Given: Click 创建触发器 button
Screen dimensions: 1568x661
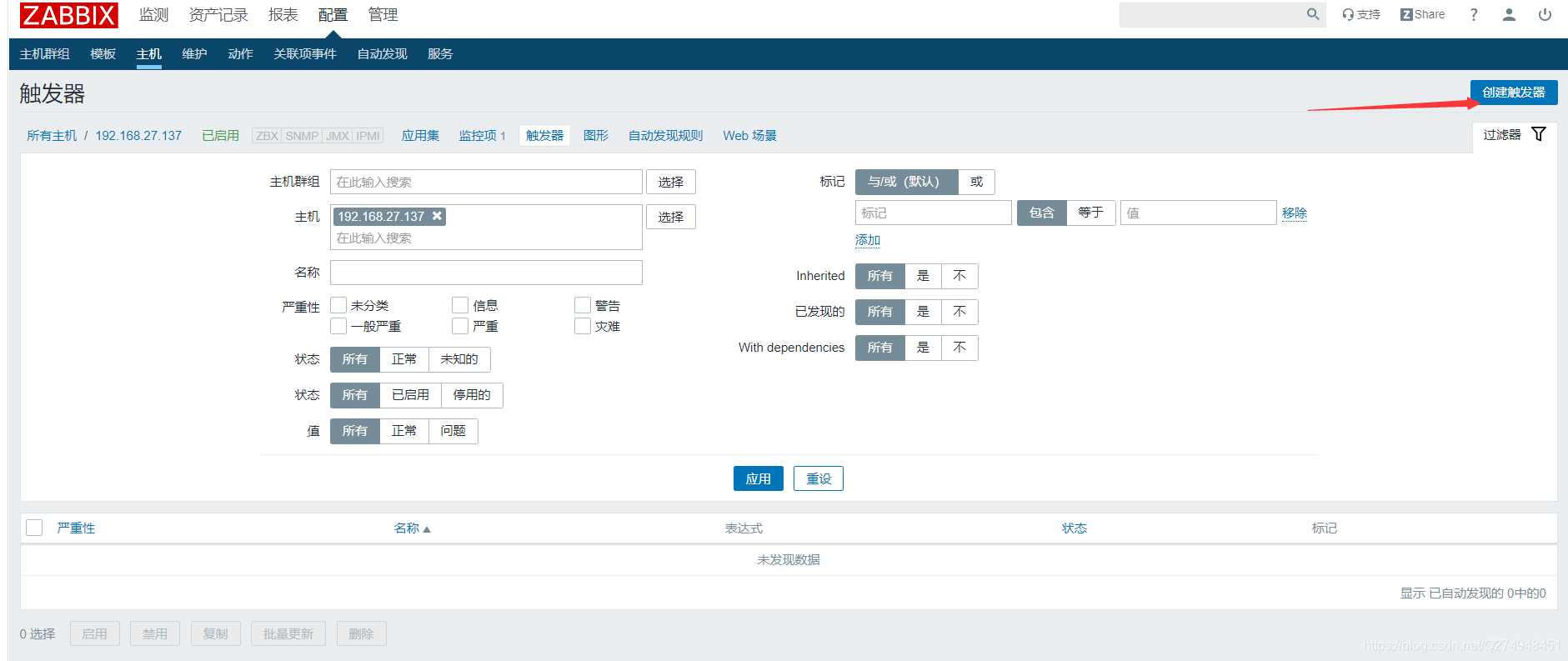Looking at the screenshot, I should point(1514,93).
